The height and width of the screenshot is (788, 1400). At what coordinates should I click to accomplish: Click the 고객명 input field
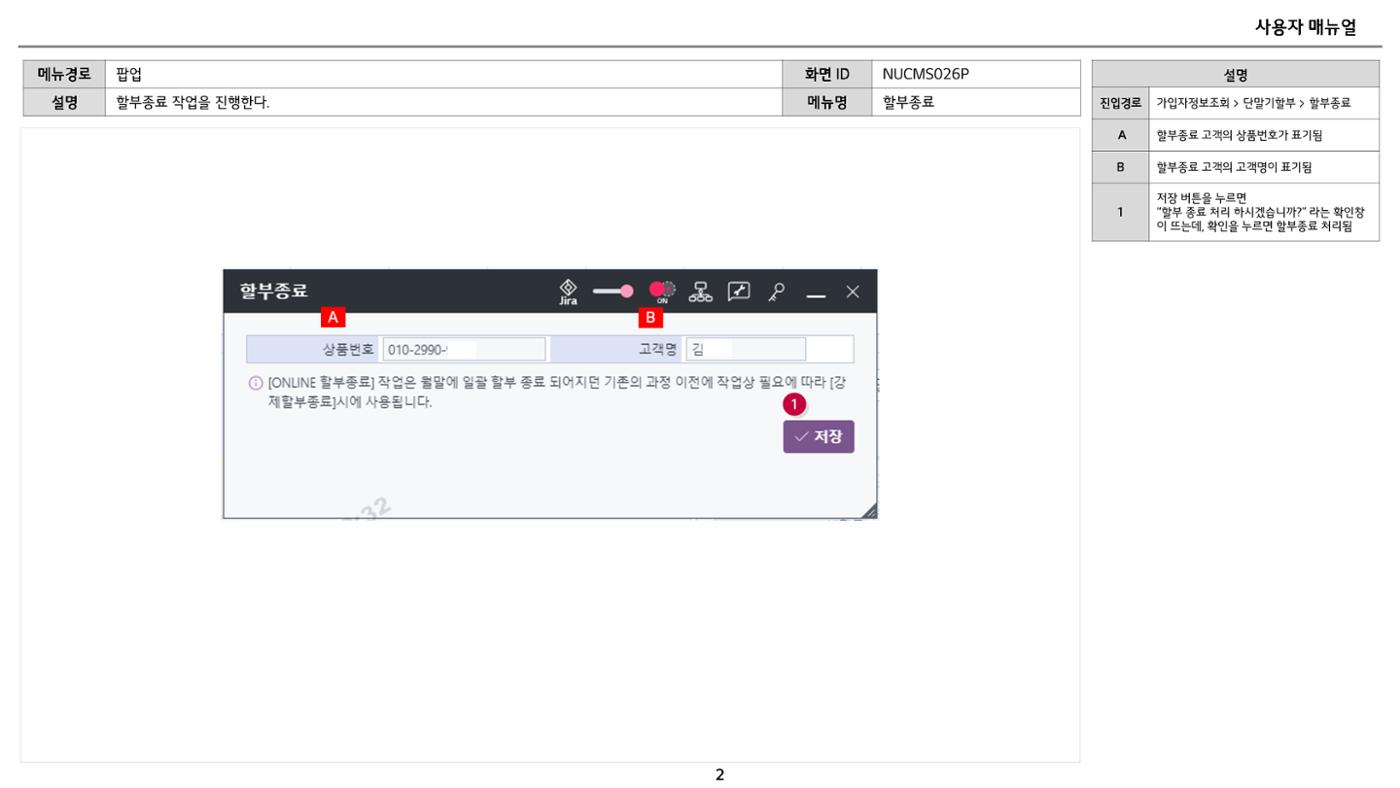[746, 349]
